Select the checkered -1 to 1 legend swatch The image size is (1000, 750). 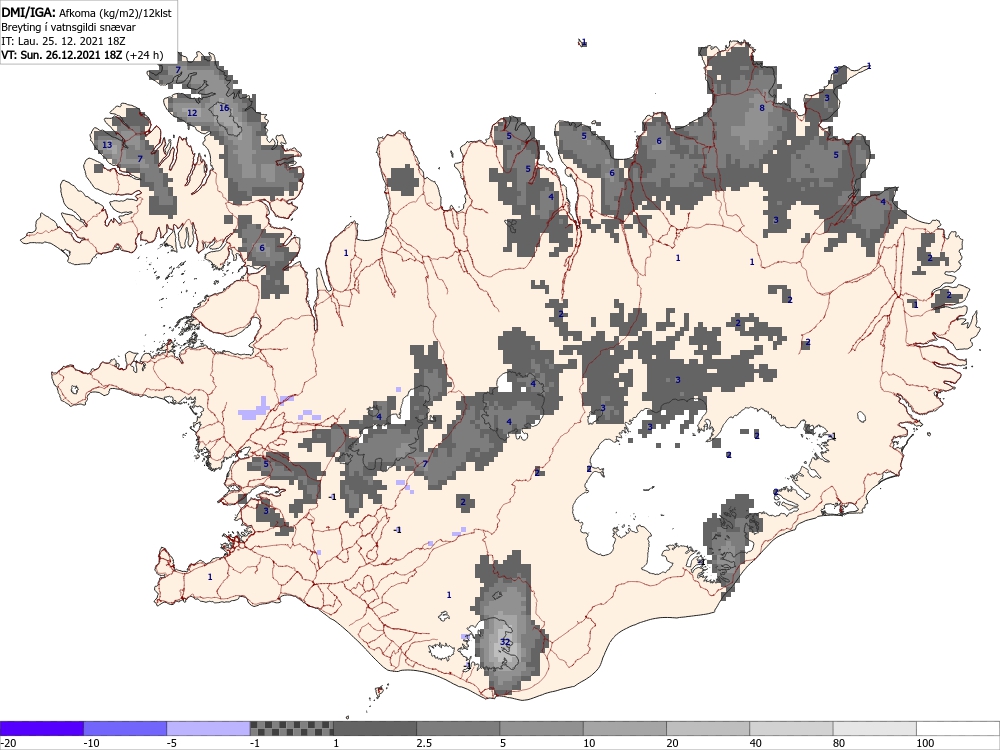pos(291,728)
